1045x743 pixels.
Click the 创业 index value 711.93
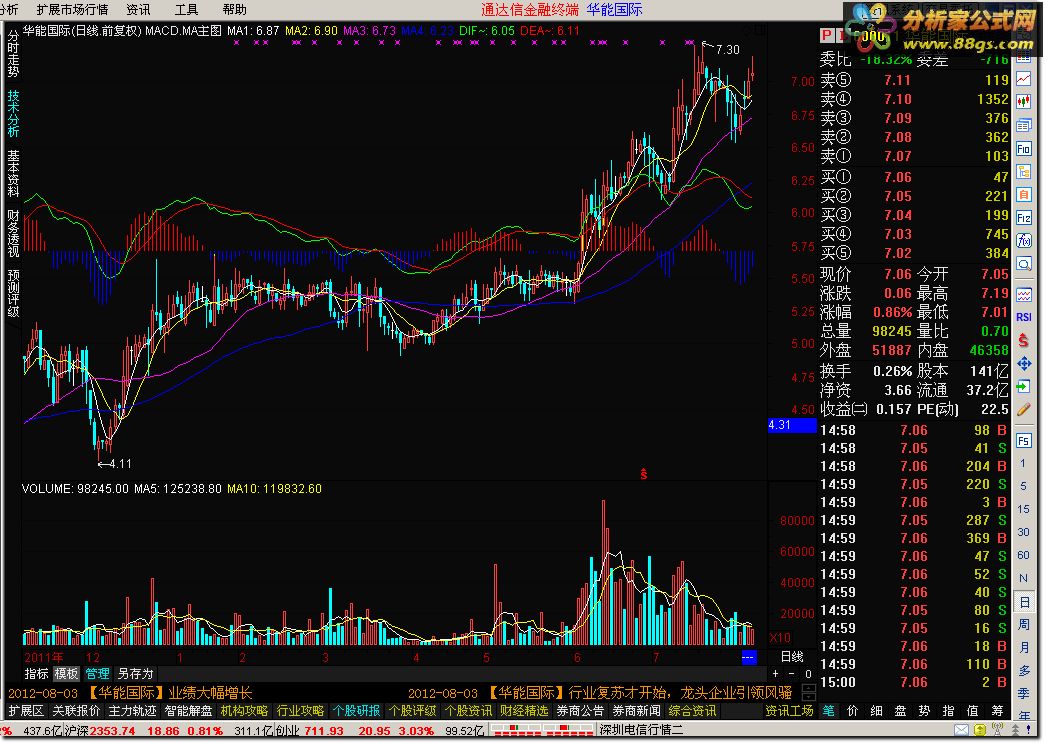click(324, 731)
